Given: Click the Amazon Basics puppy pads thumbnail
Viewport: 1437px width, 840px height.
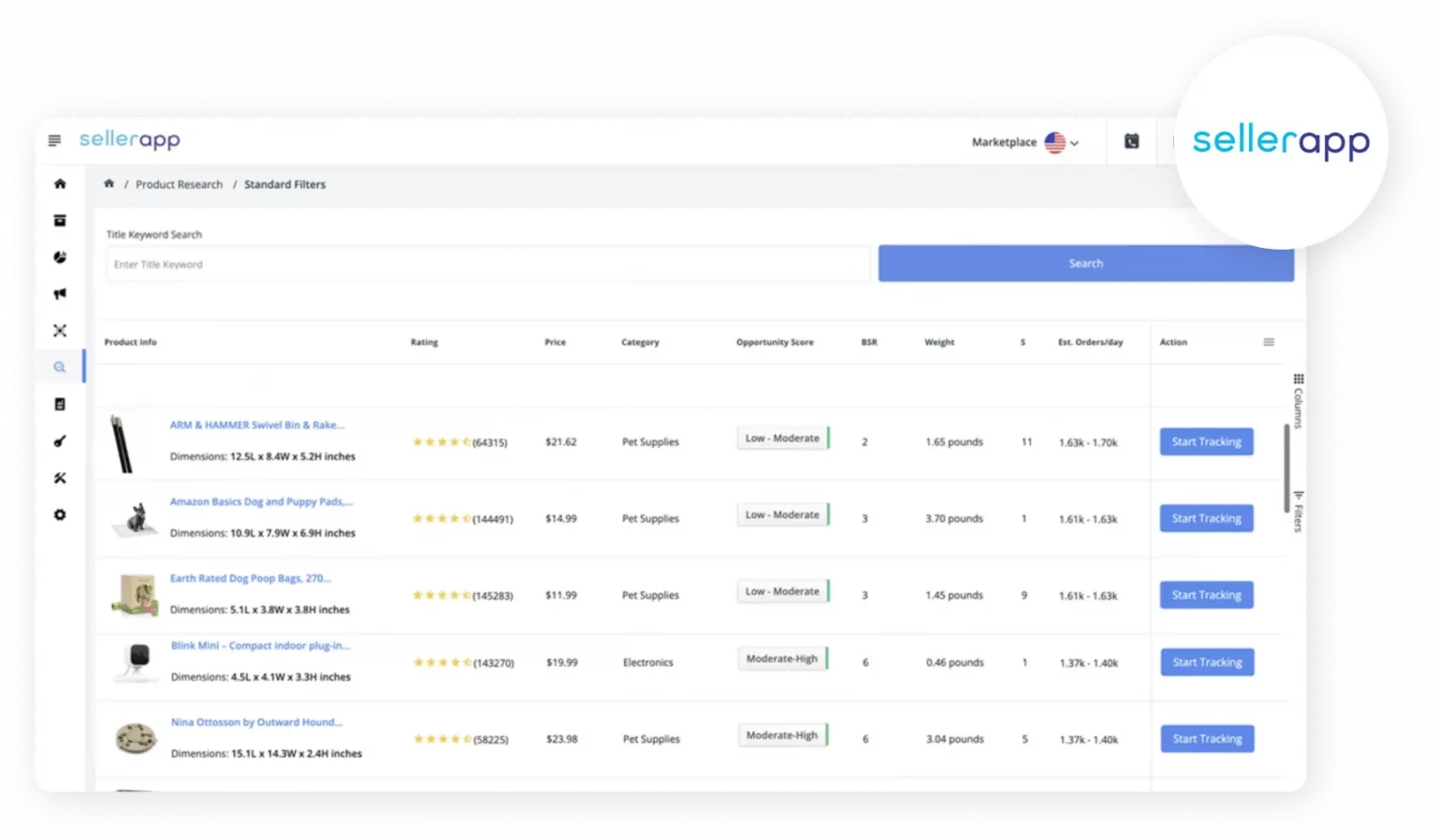Looking at the screenshot, I should click(x=137, y=519).
